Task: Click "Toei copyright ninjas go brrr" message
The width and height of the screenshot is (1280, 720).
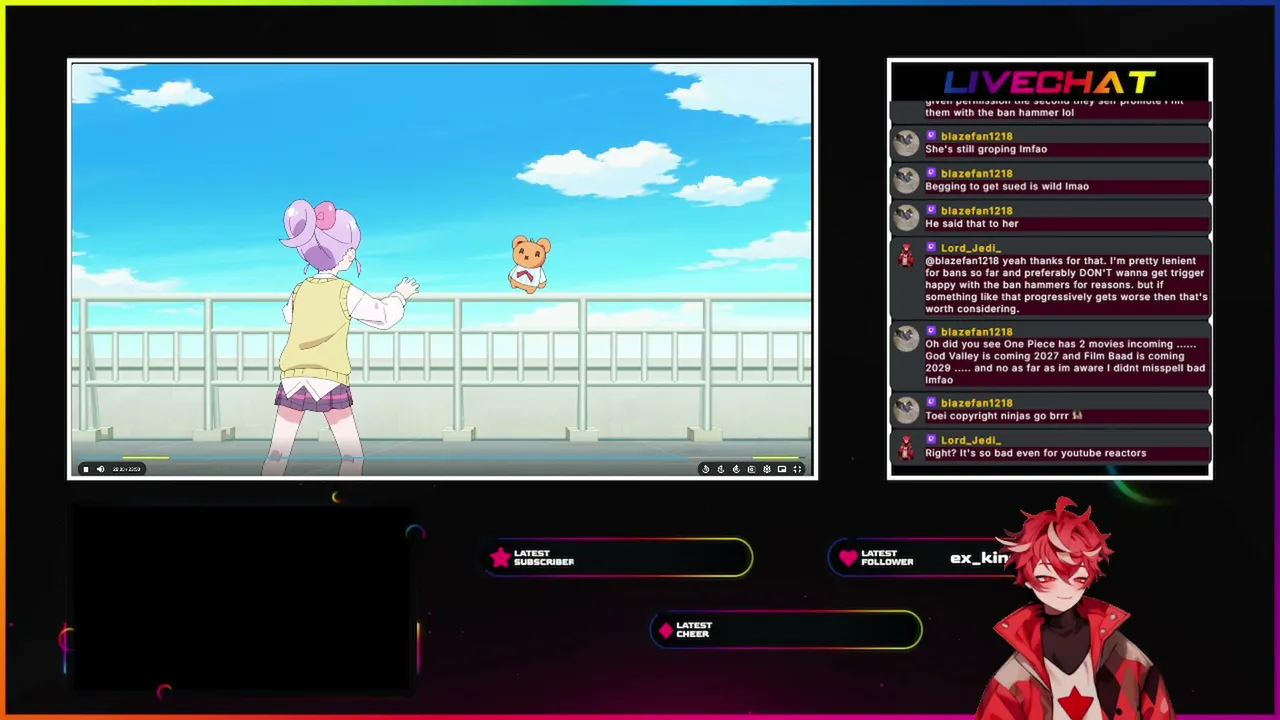Action: coord(1004,416)
